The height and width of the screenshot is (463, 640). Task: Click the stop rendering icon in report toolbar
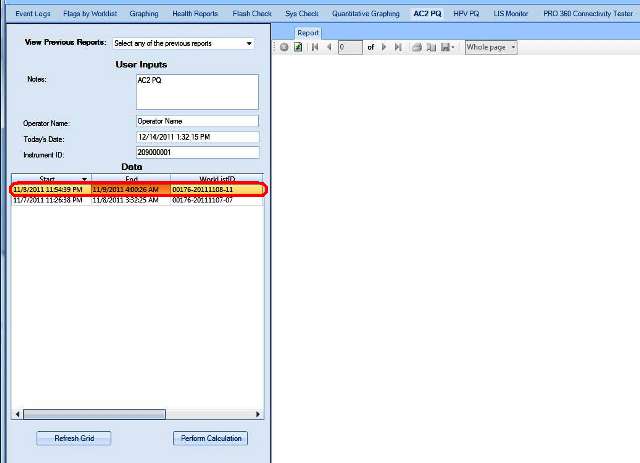click(285, 47)
